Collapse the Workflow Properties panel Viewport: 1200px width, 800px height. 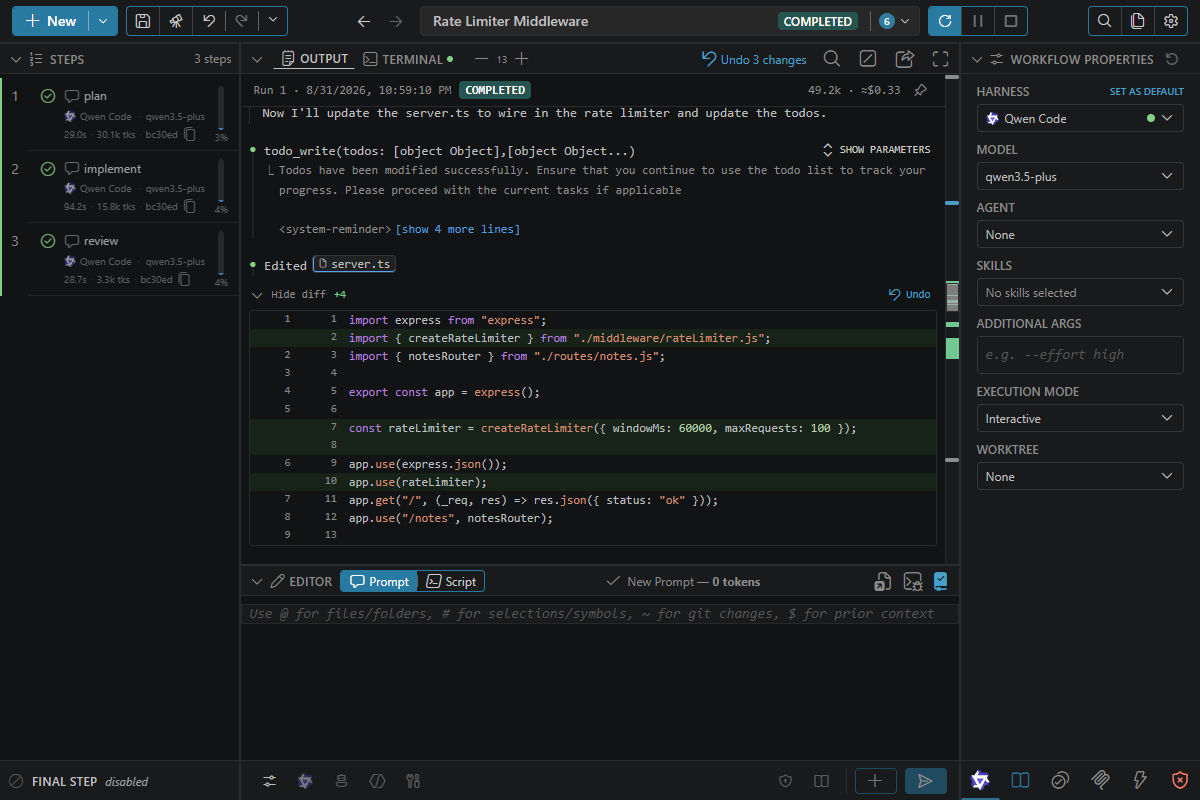tap(976, 59)
